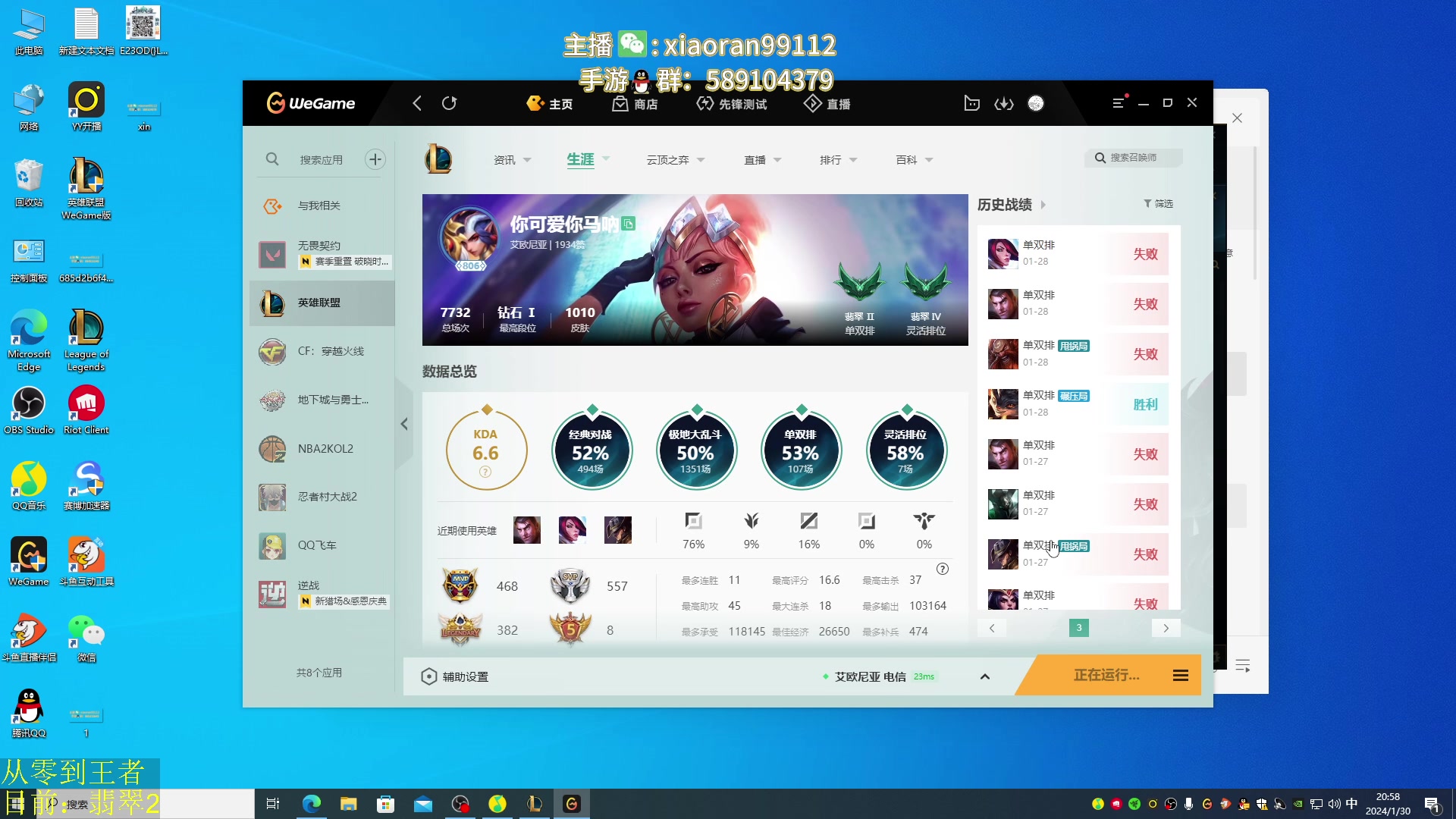Click the KDA help question mark
This screenshot has height=819, width=1456.
click(485, 472)
